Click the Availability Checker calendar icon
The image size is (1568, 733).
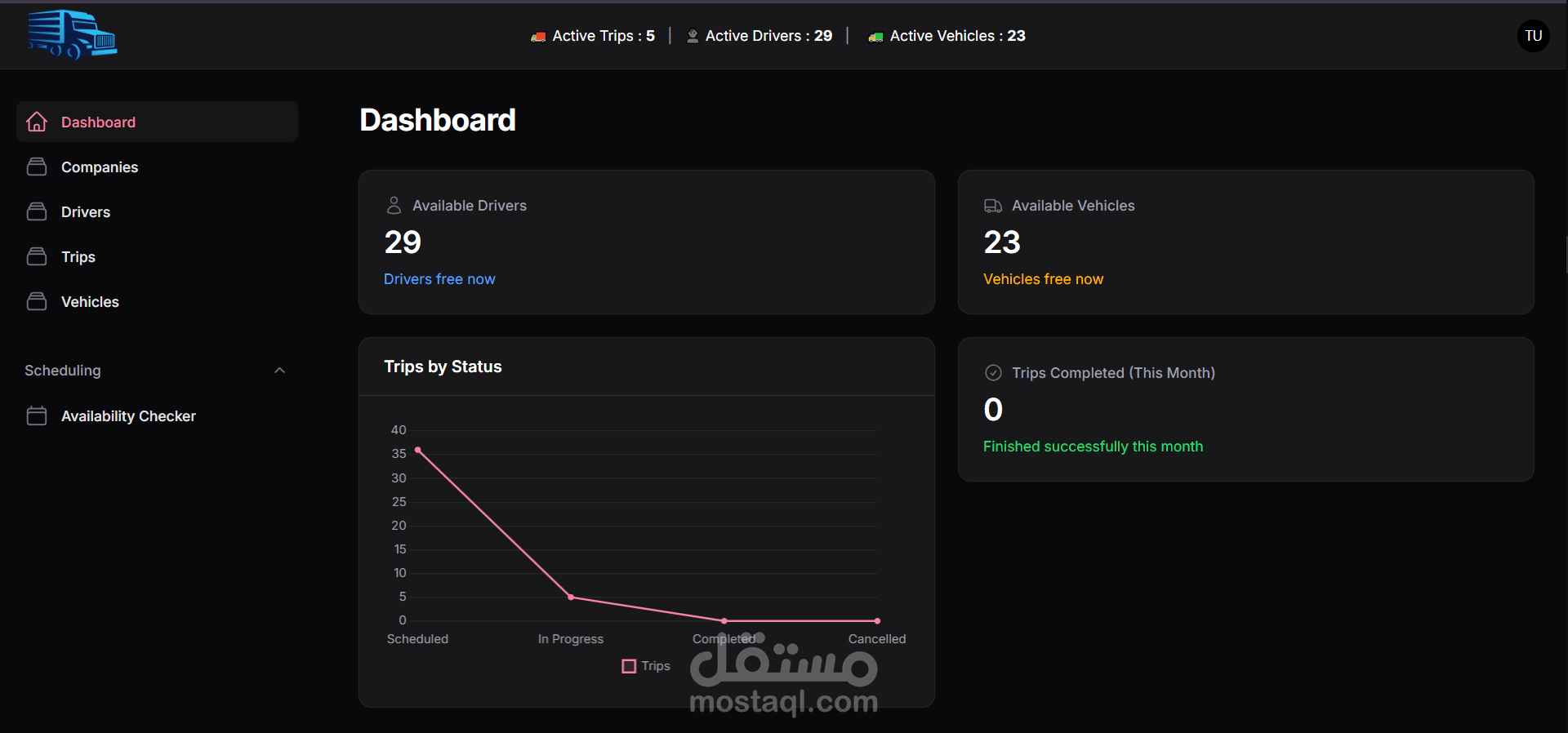click(37, 415)
